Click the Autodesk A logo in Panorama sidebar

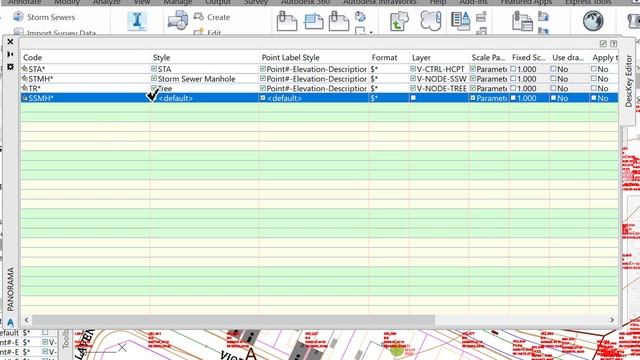(10, 322)
